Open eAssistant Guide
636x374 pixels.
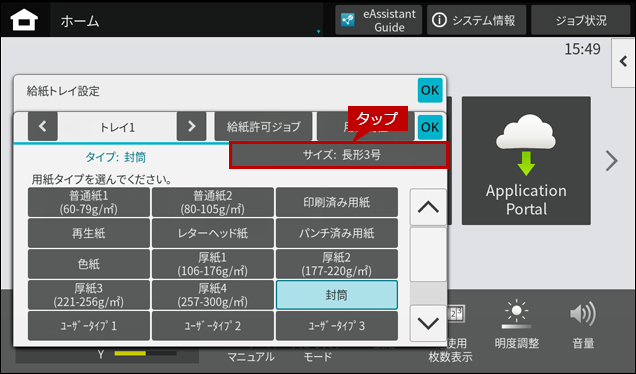[x=378, y=20]
